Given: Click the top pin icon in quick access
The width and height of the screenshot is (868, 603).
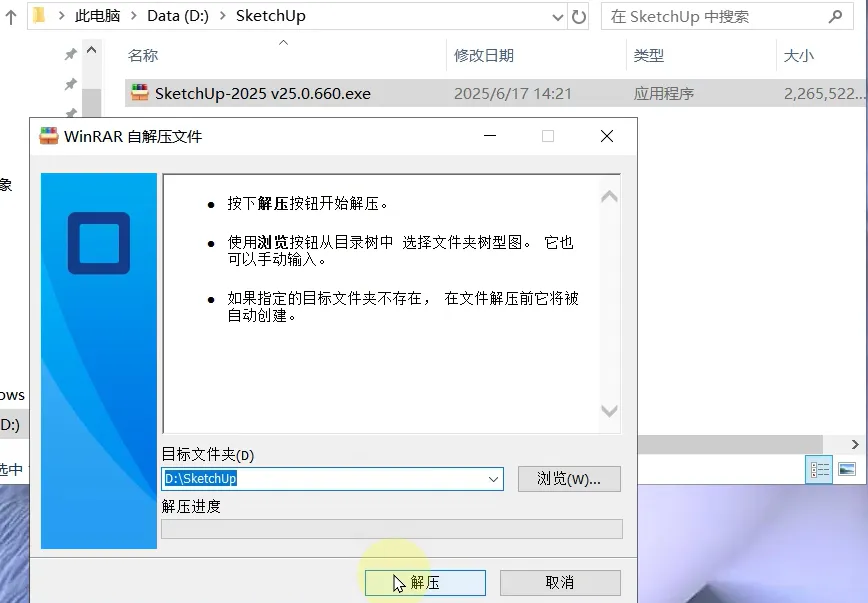Looking at the screenshot, I should (70, 54).
